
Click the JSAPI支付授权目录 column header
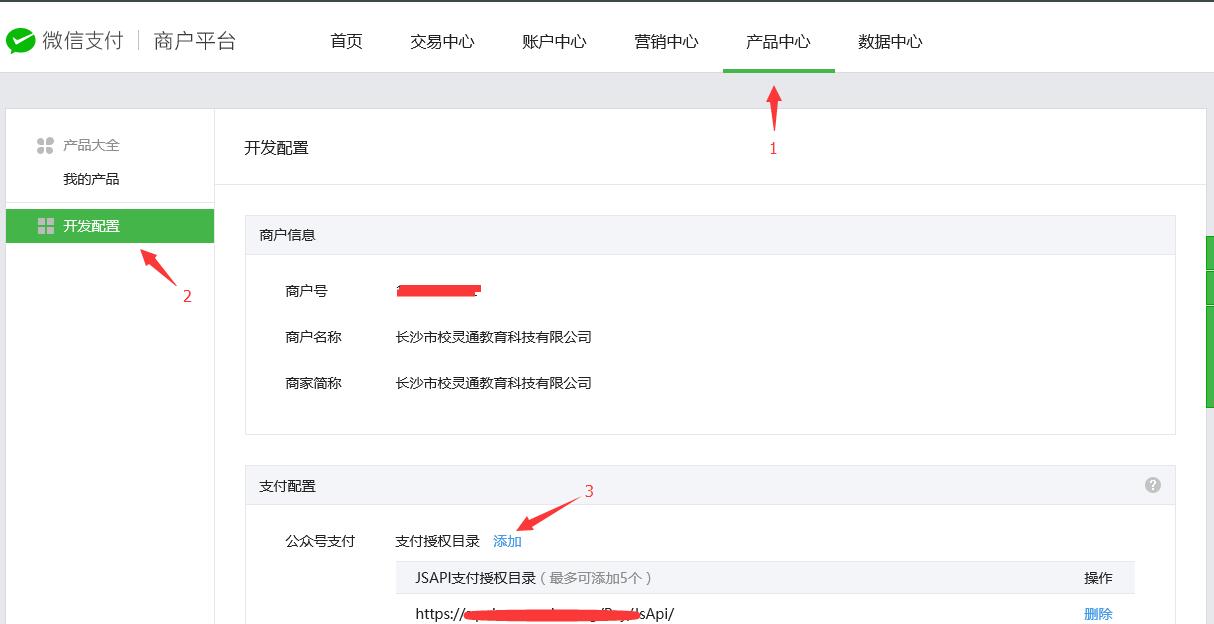534,578
